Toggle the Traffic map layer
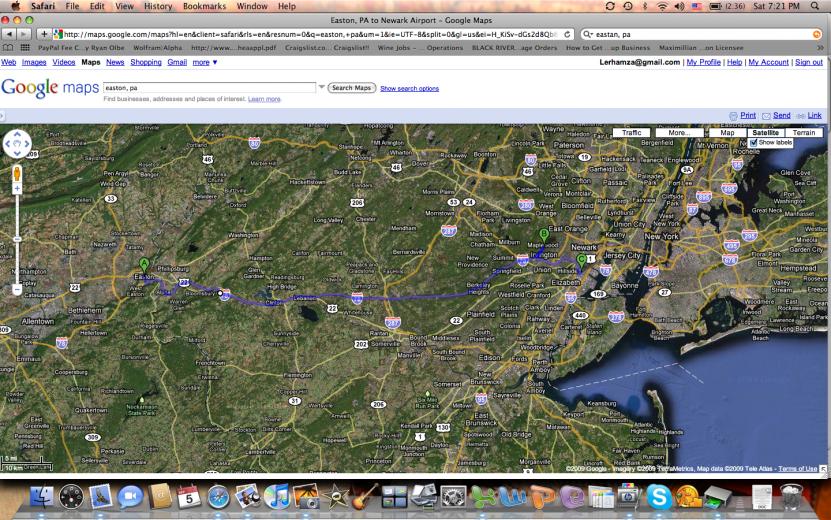Viewport: 831px width, 520px height. pos(631,132)
